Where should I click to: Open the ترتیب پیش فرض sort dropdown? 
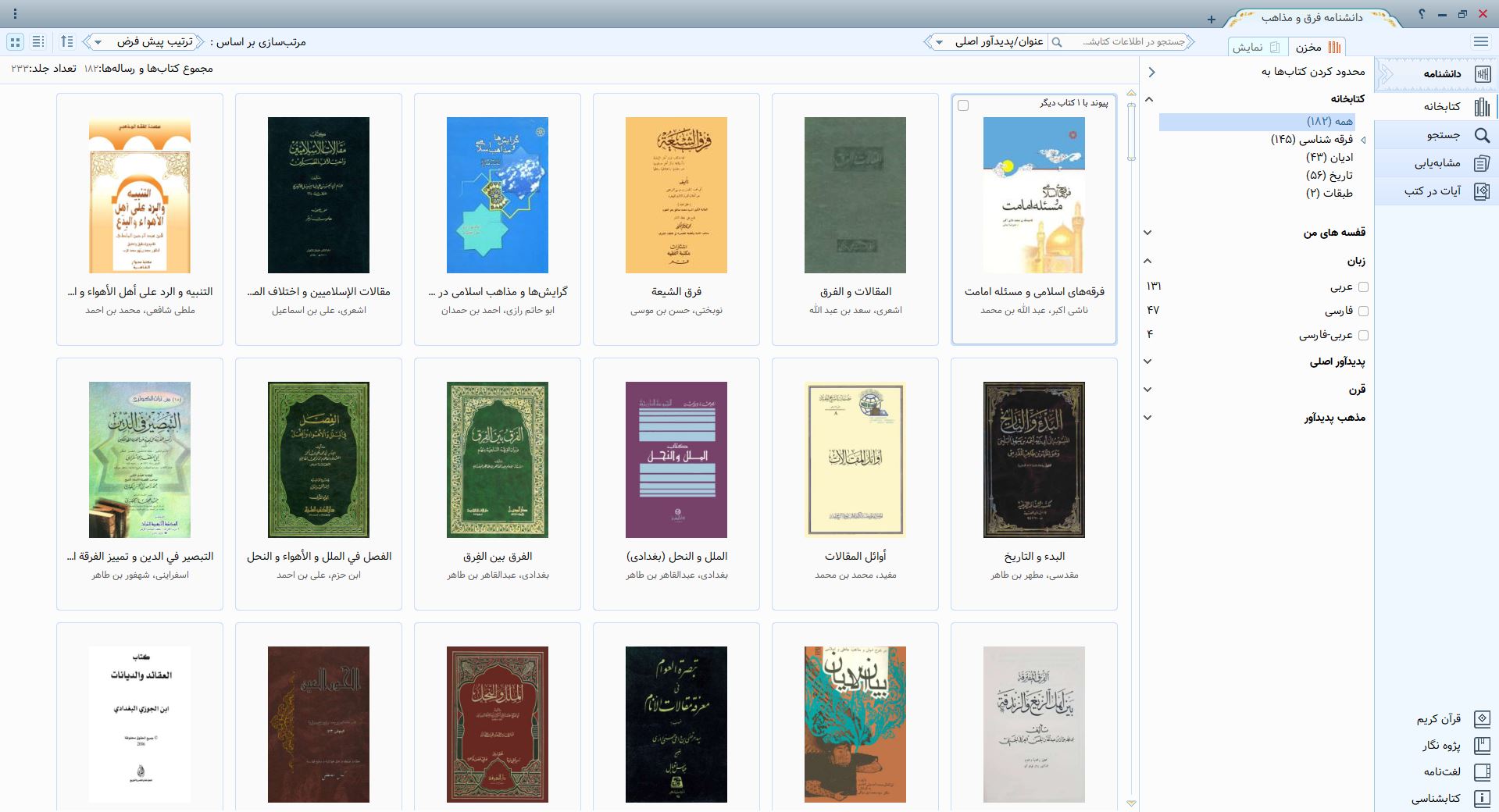(x=143, y=42)
